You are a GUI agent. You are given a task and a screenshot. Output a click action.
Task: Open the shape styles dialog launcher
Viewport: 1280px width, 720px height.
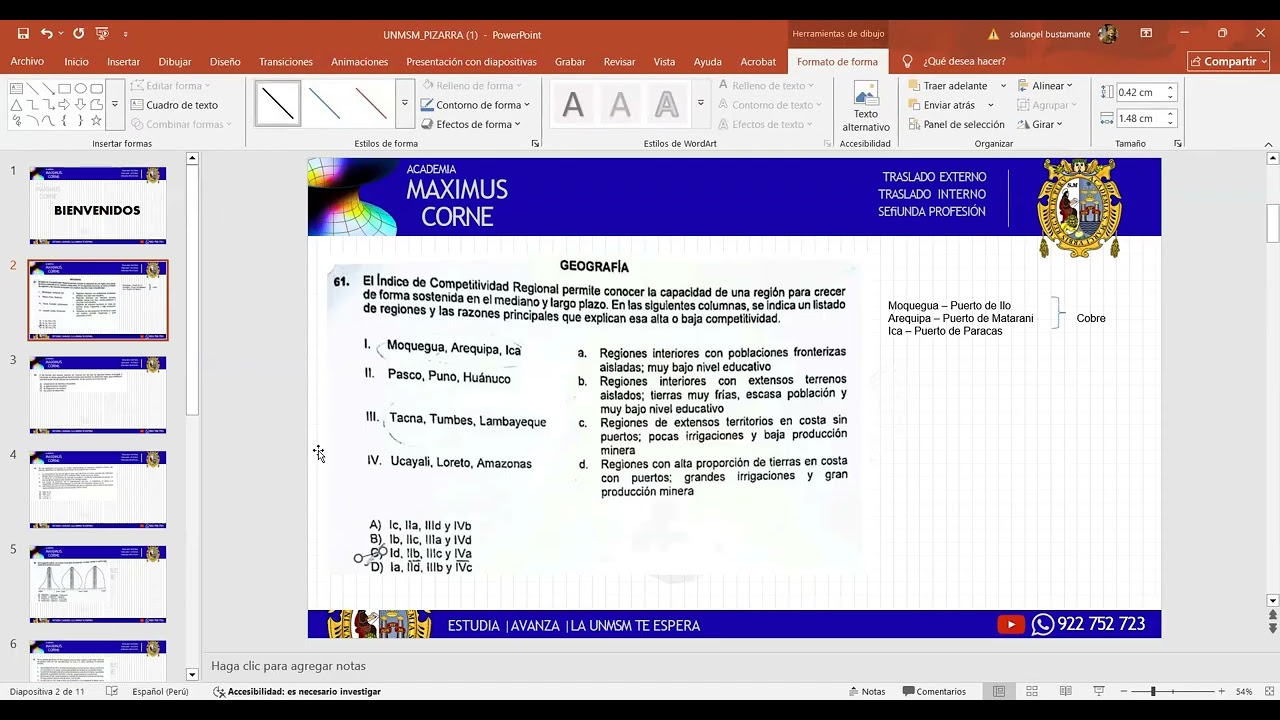click(535, 144)
